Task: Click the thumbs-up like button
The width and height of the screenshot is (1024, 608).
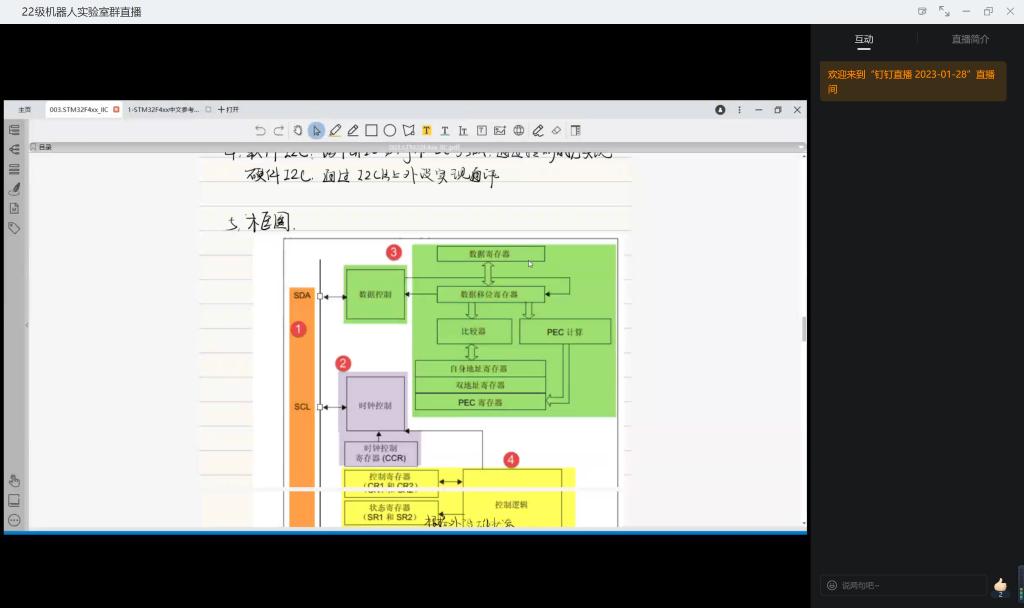Action: coord(1000,584)
